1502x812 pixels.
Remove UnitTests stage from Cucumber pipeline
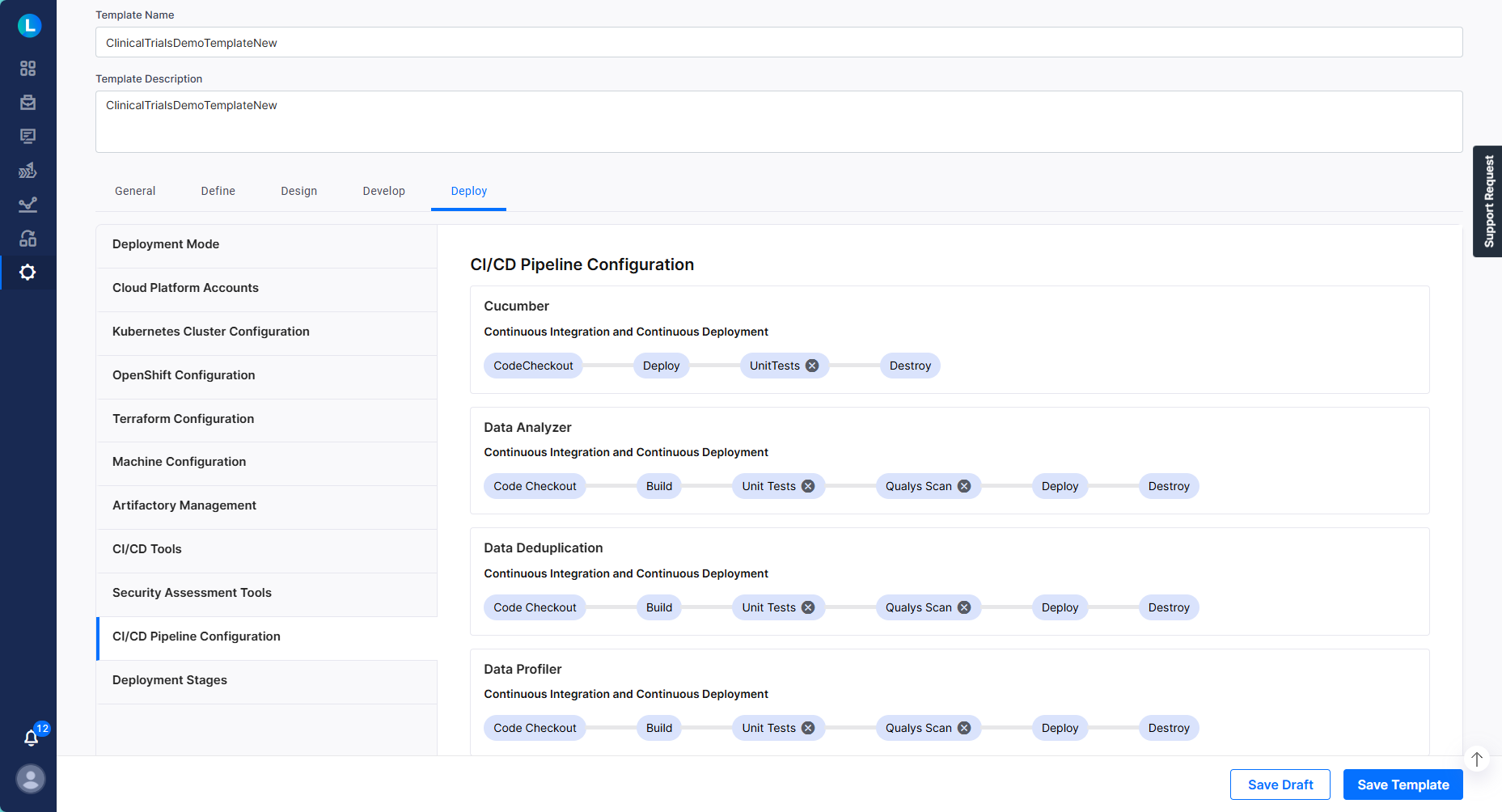pyautogui.click(x=812, y=365)
